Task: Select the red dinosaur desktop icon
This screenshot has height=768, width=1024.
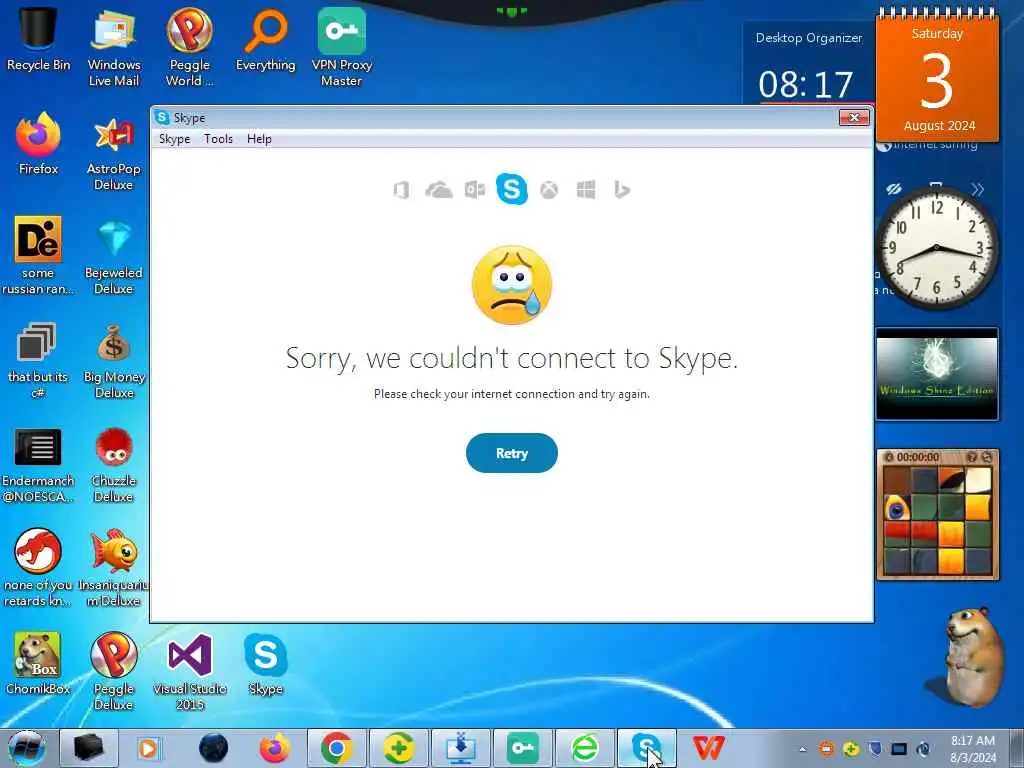Action: (38, 568)
